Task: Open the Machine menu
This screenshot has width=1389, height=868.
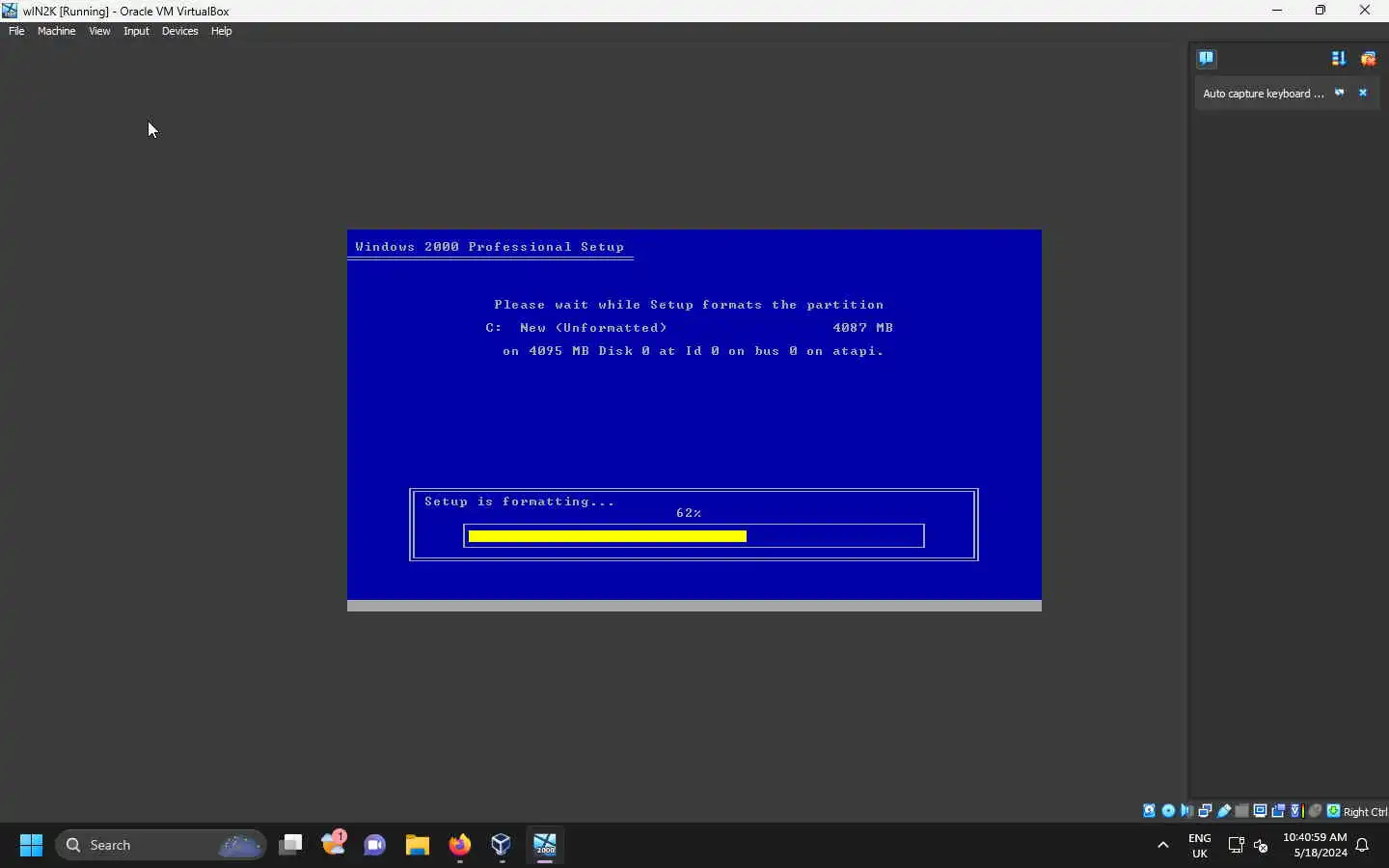Action: [56, 31]
